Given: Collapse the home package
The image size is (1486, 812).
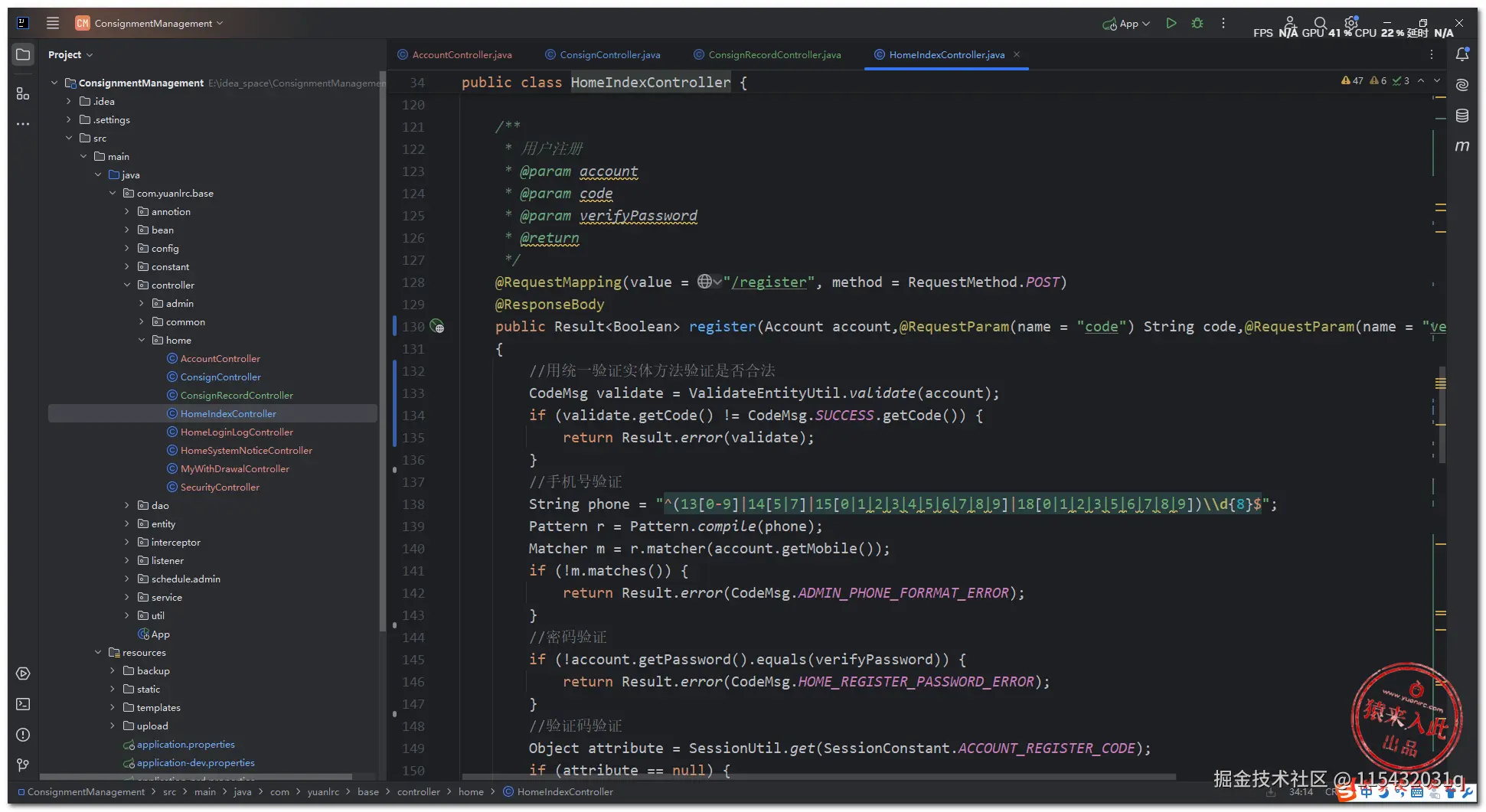Looking at the screenshot, I should click(x=142, y=340).
